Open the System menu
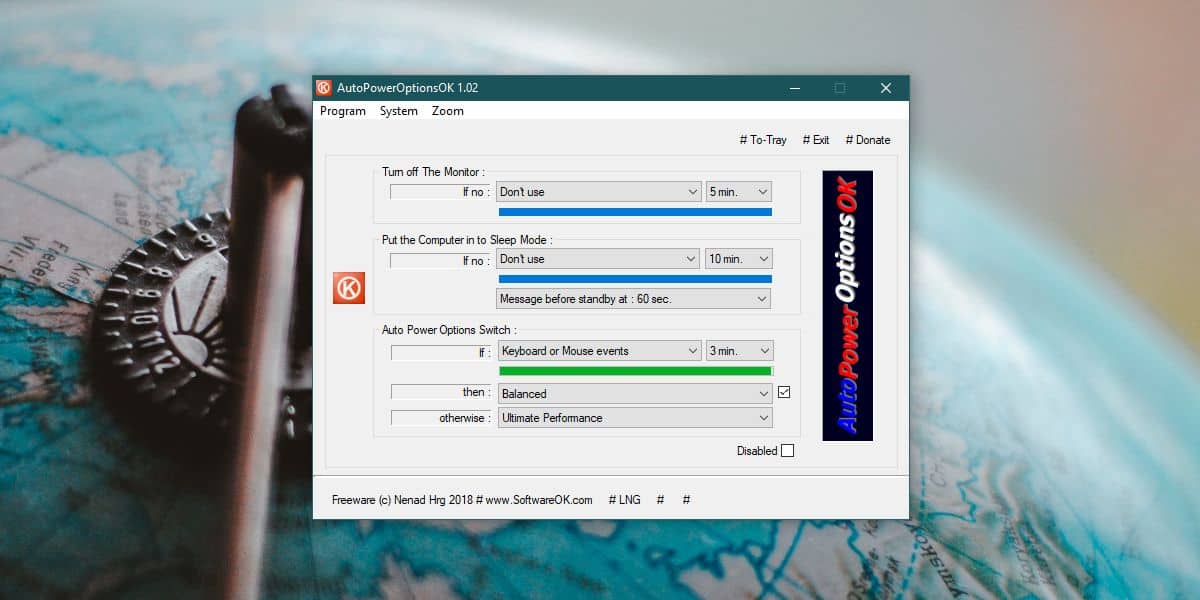 pyautogui.click(x=399, y=111)
